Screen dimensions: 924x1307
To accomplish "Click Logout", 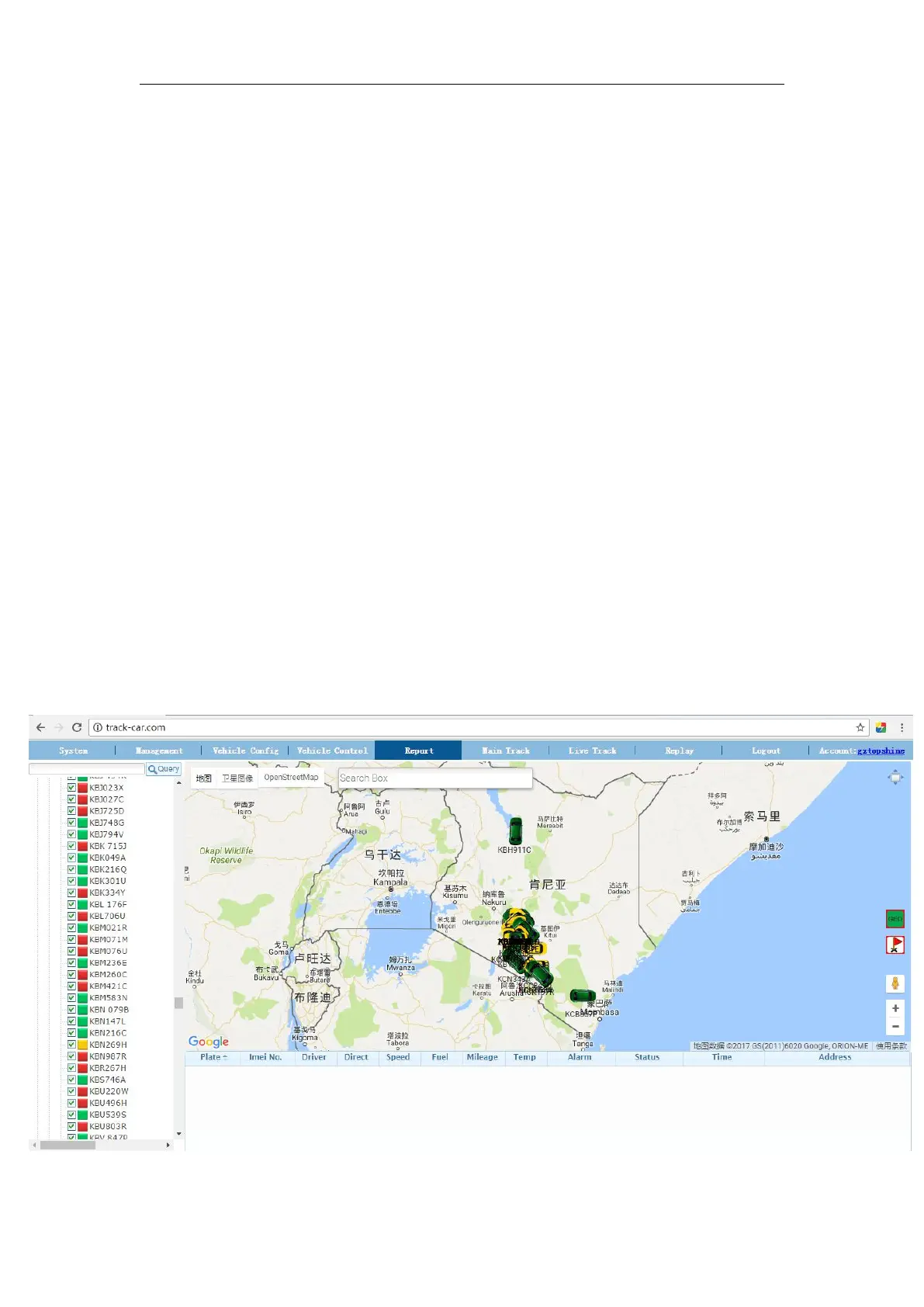I will click(766, 751).
